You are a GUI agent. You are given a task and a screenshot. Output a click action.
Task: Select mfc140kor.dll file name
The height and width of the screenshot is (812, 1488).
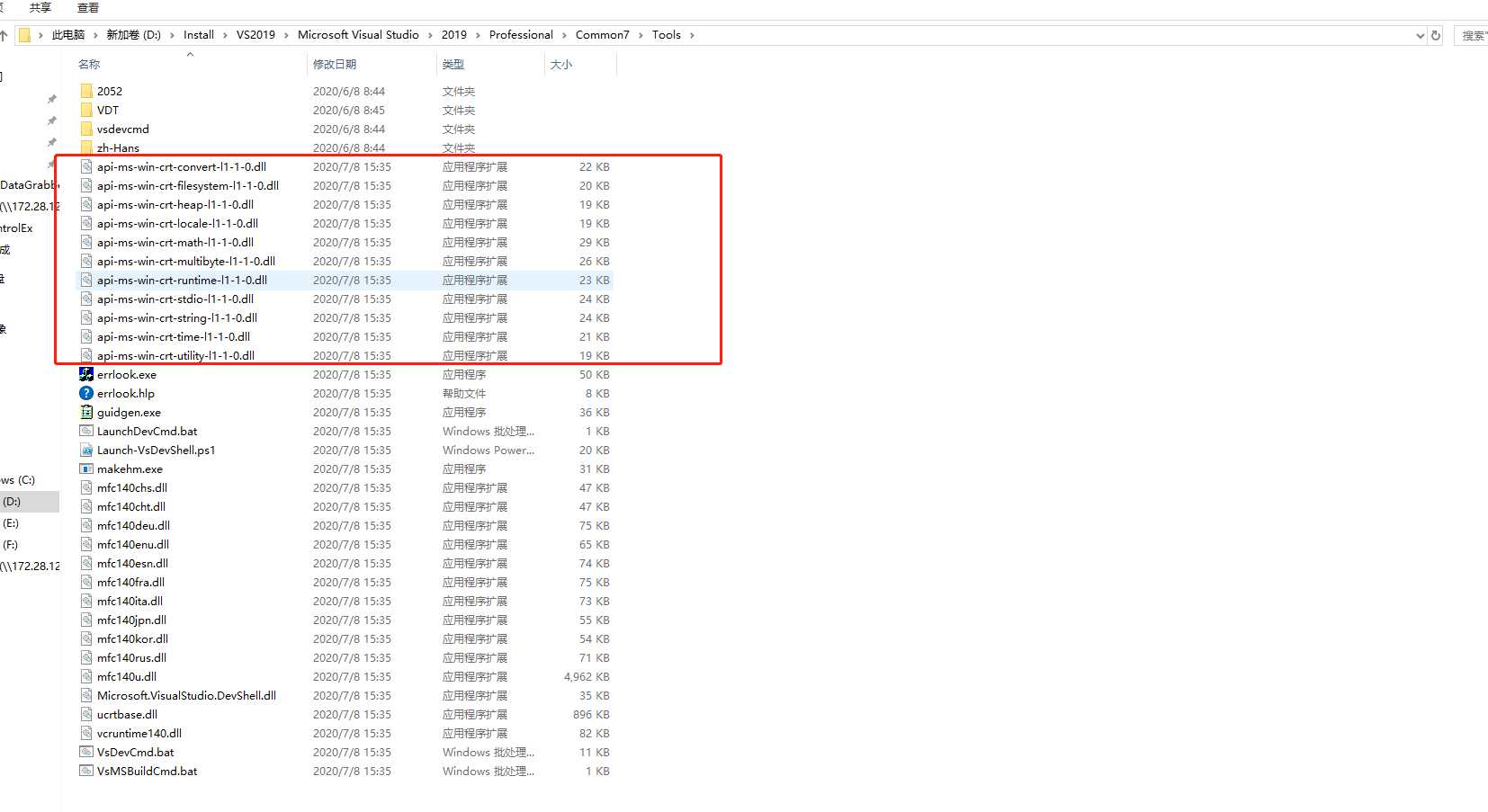(x=132, y=638)
